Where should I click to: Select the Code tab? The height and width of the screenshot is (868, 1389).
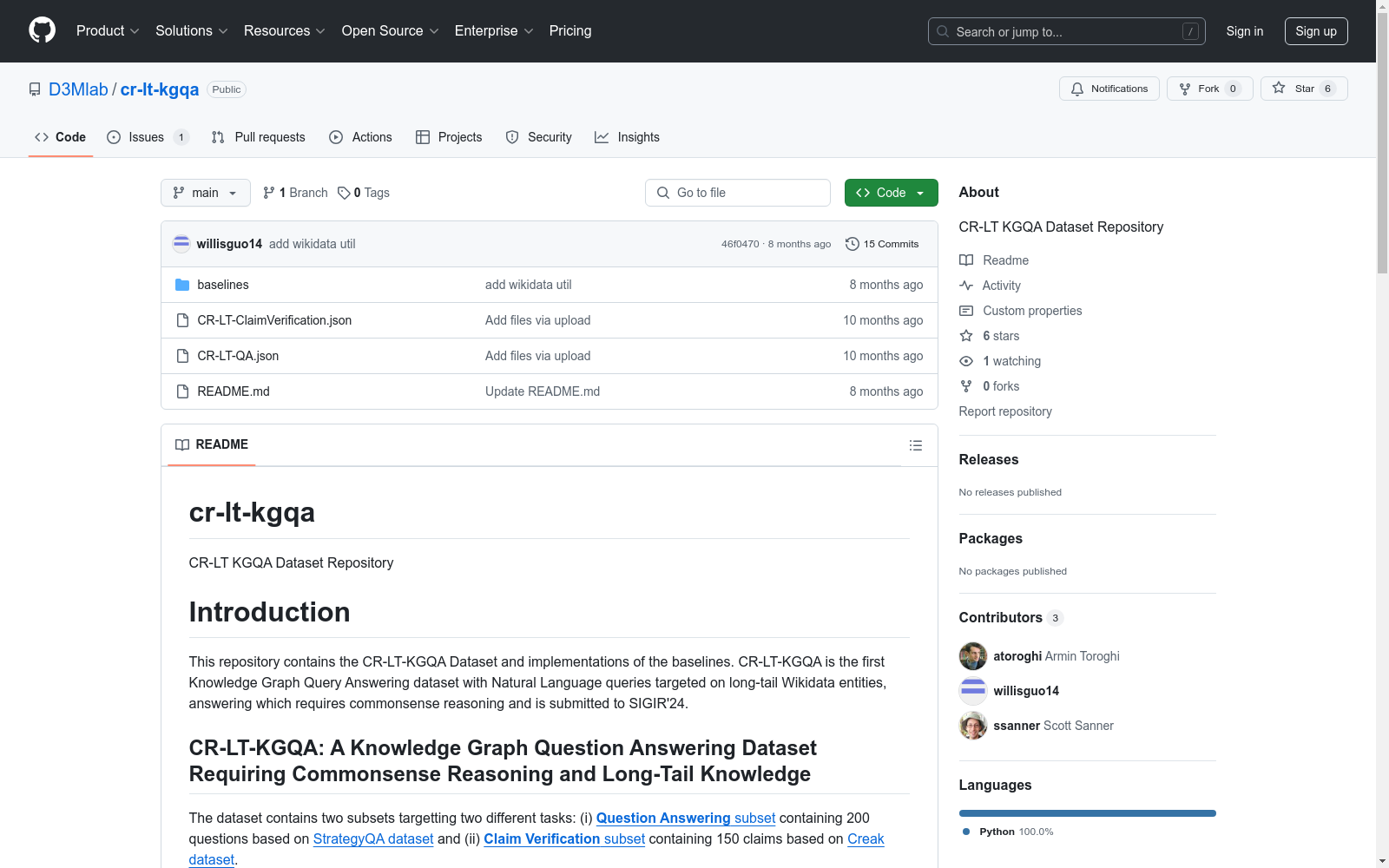click(x=61, y=137)
